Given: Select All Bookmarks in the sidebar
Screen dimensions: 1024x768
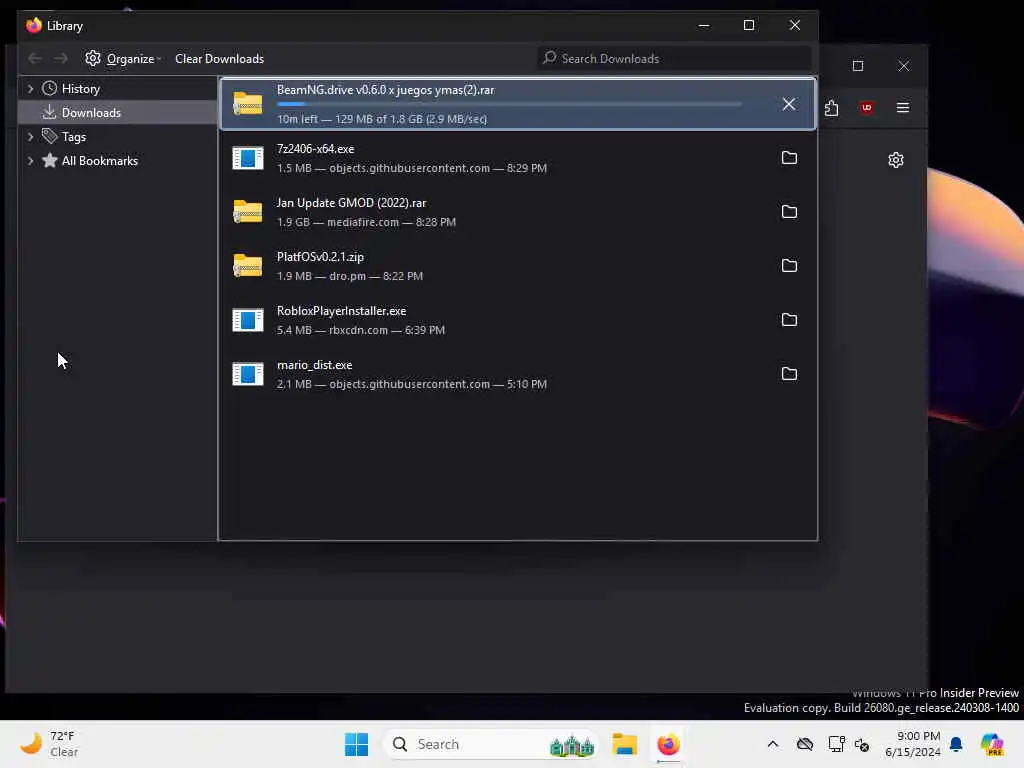Looking at the screenshot, I should point(99,161).
